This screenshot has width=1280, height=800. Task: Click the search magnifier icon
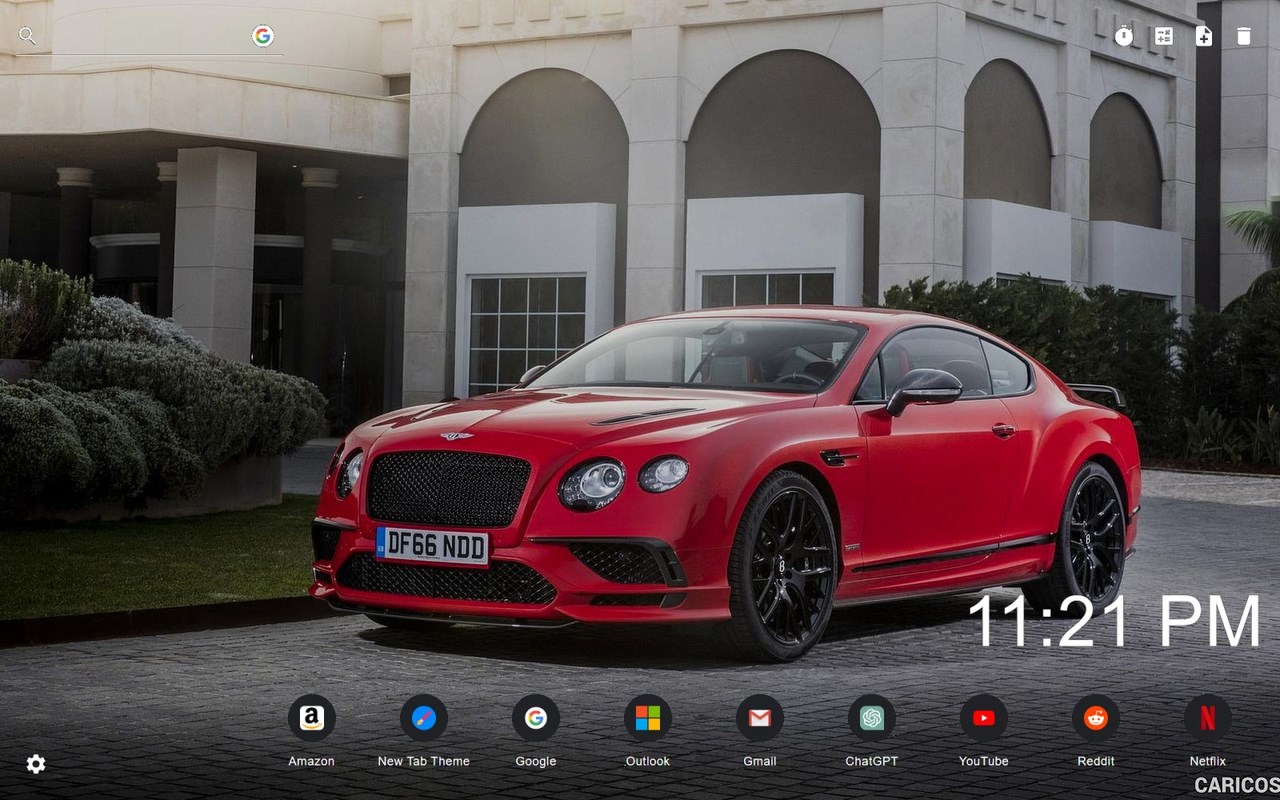click(27, 36)
